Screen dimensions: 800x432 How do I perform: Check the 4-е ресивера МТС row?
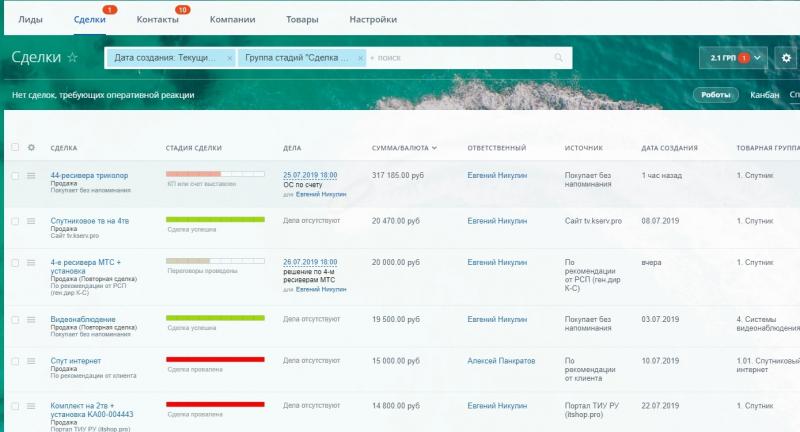click(15, 263)
